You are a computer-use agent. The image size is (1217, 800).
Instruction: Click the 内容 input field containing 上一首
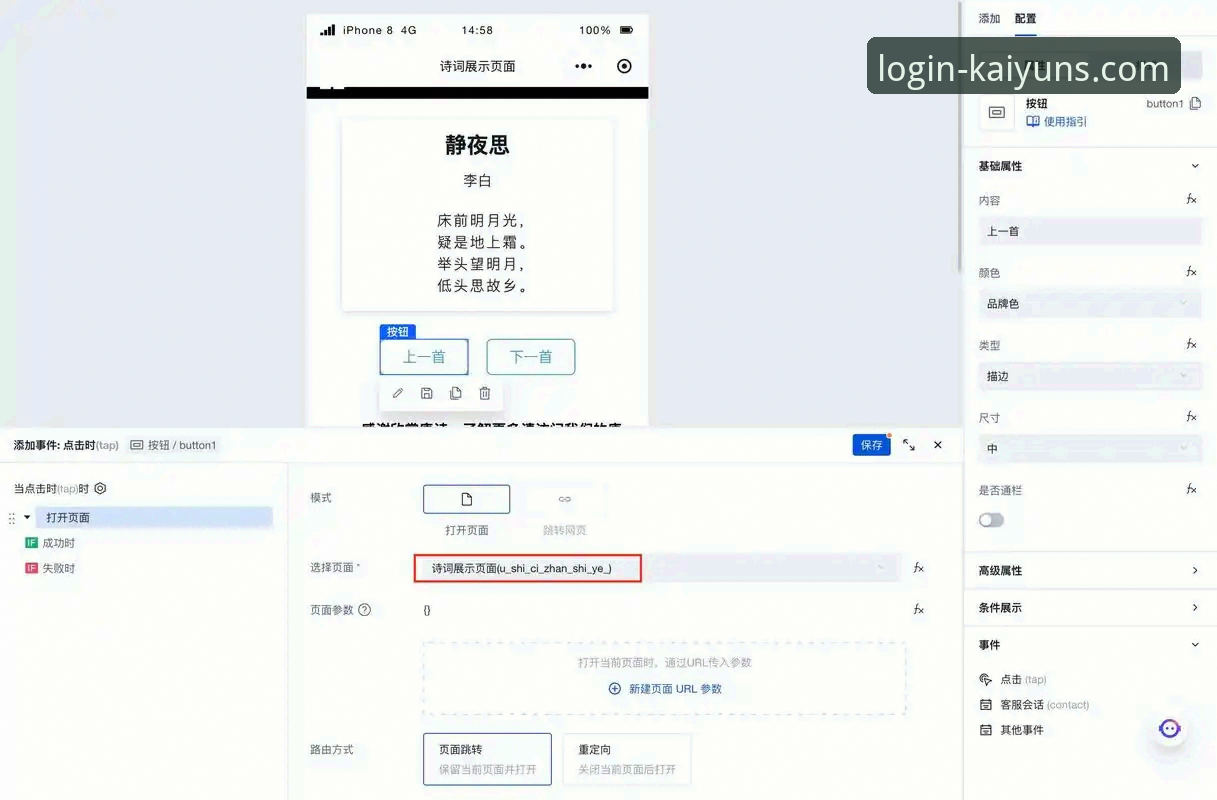1090,231
